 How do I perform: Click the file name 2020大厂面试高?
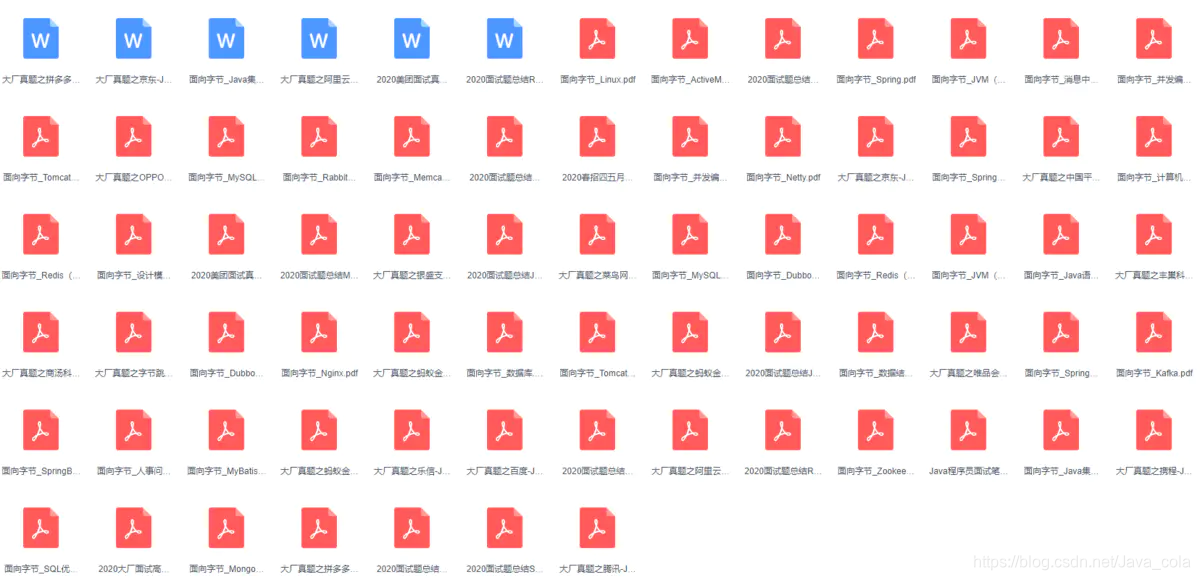tap(134, 569)
